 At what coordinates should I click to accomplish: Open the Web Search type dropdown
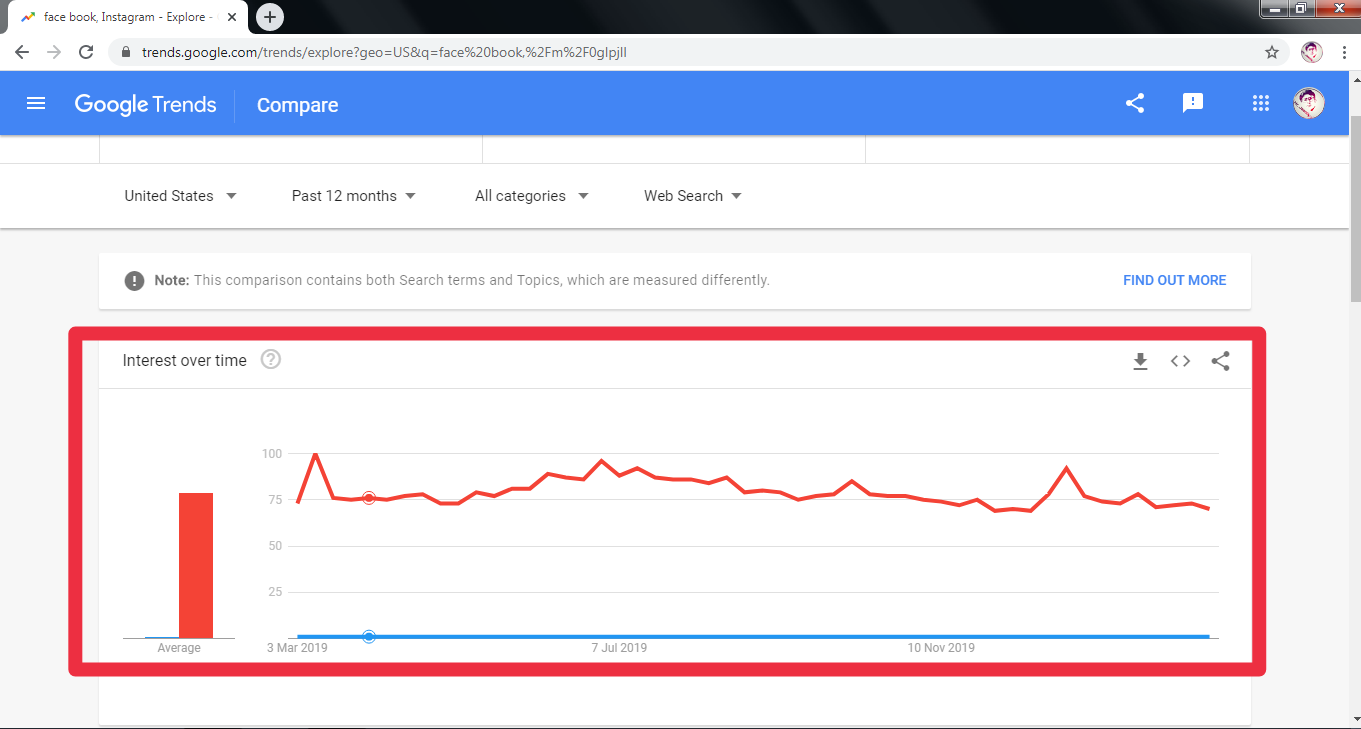691,196
